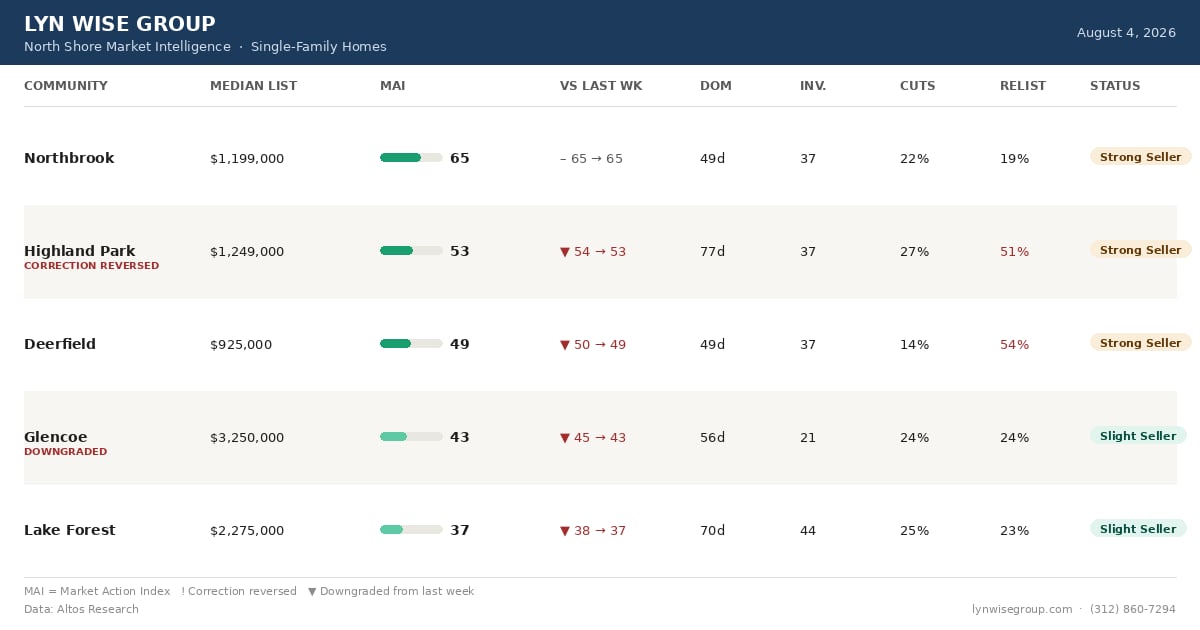This screenshot has width=1200, height=630.
Task: Click the (312) 860-7294 phone number
Action: pos(1133,609)
